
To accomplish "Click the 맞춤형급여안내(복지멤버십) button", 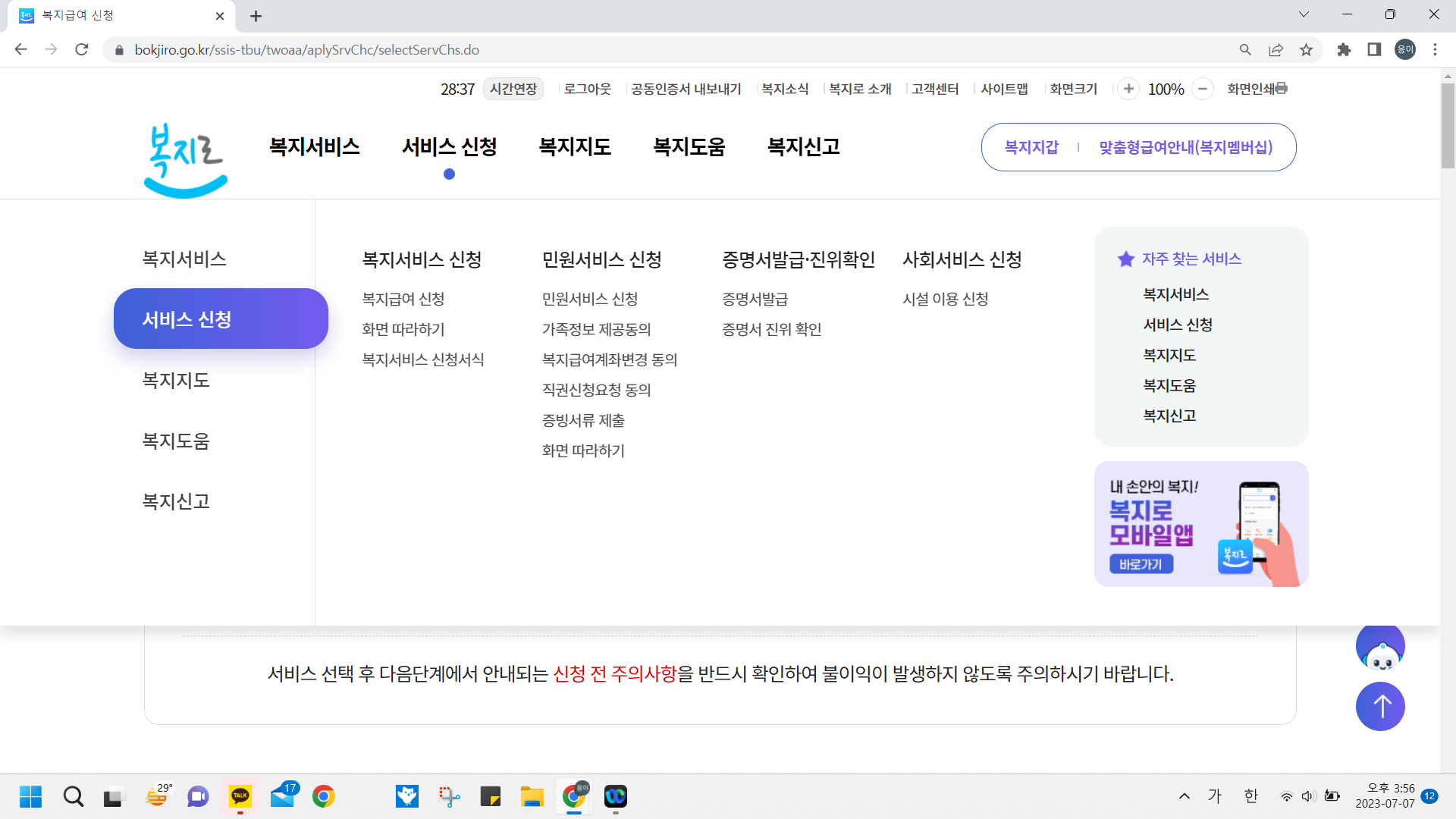I will (x=1185, y=146).
